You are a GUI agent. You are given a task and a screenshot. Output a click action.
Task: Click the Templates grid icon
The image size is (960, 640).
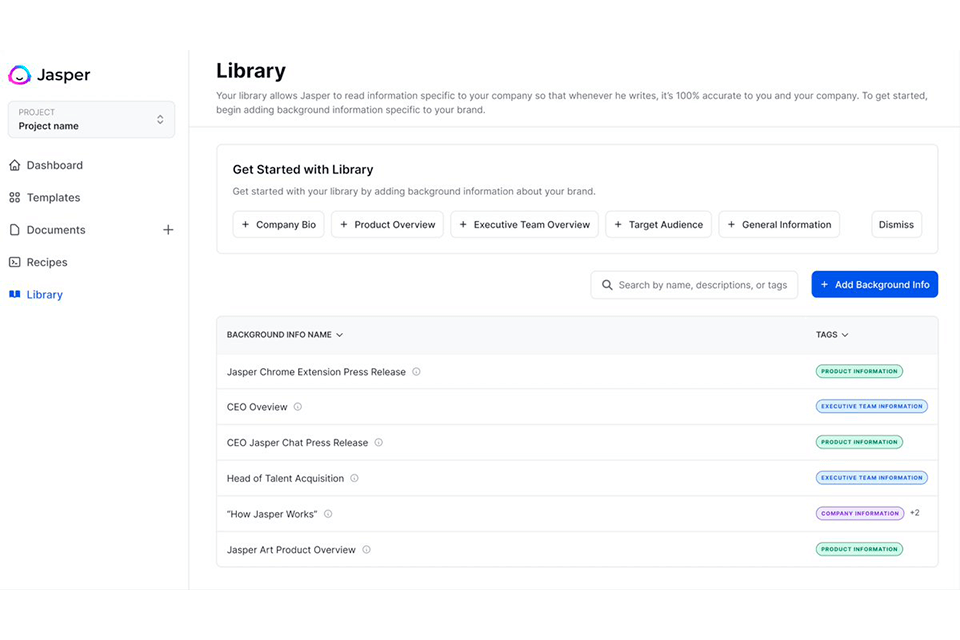[14, 198]
